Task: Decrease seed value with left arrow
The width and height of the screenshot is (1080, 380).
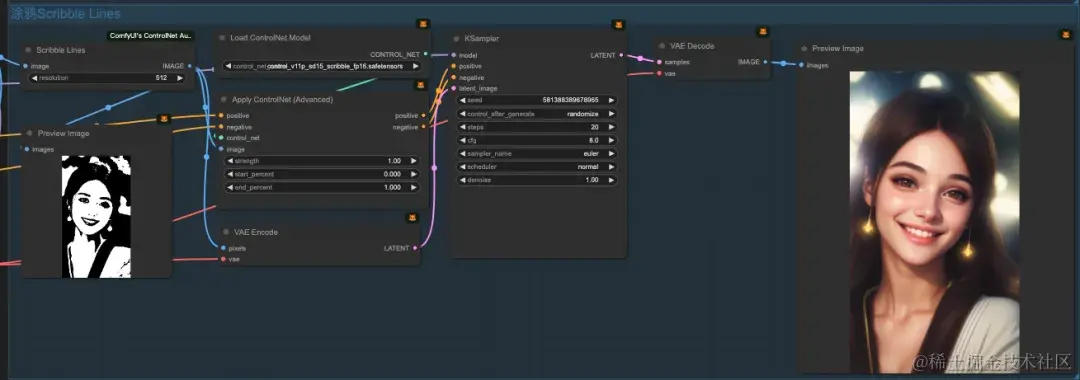Action: pyautogui.click(x=463, y=100)
